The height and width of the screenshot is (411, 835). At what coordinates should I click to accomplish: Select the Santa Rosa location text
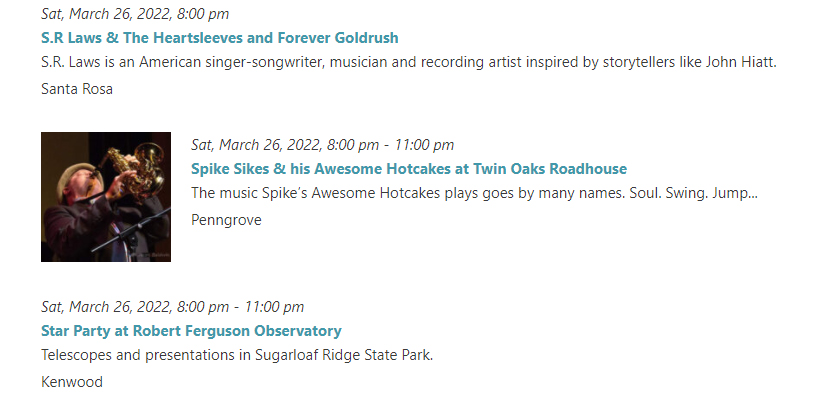tap(77, 89)
